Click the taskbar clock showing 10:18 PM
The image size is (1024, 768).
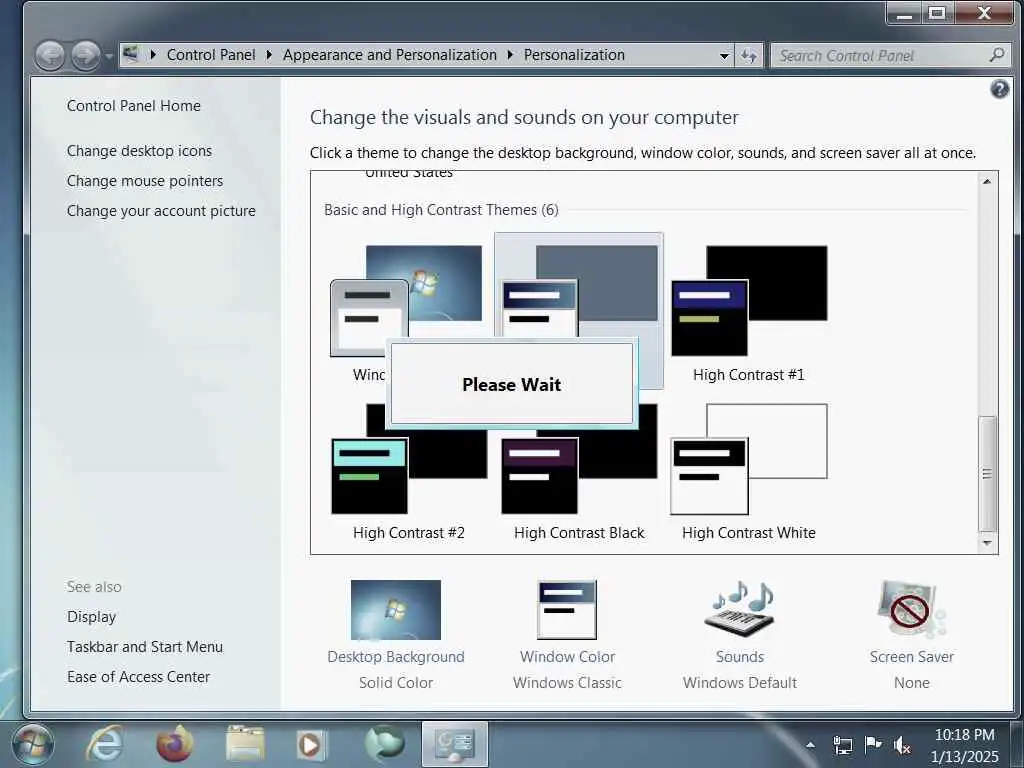point(965,745)
